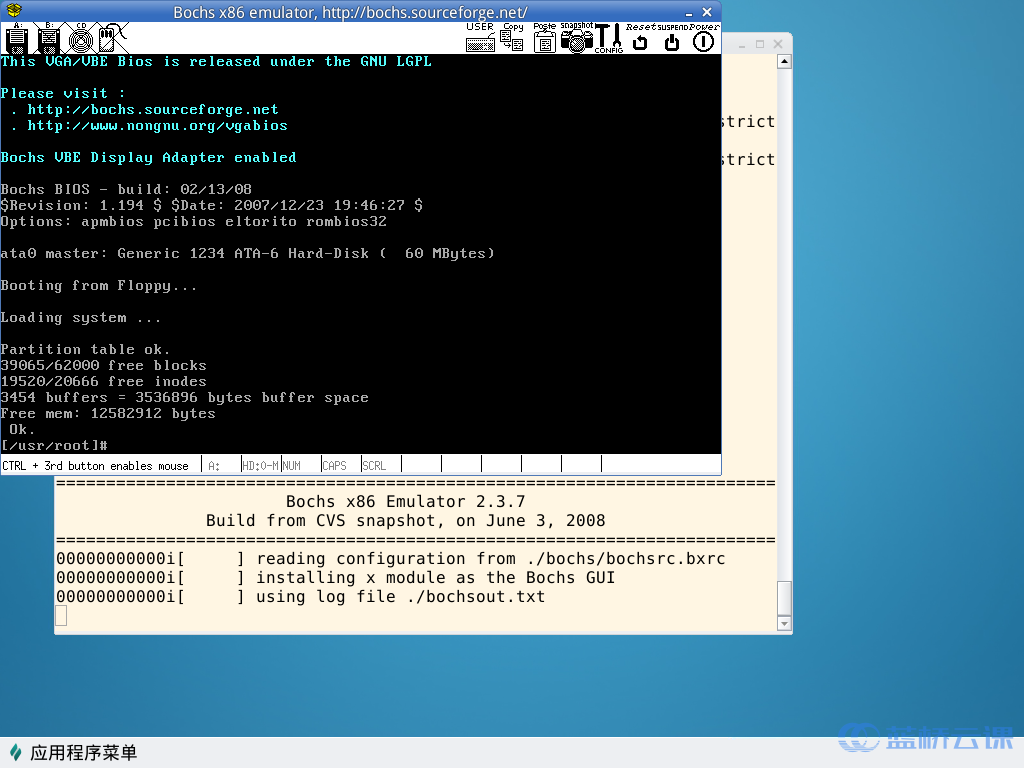Screen dimensions: 1024x768
Task: Maximize the background terminal window
Action: coord(760,45)
